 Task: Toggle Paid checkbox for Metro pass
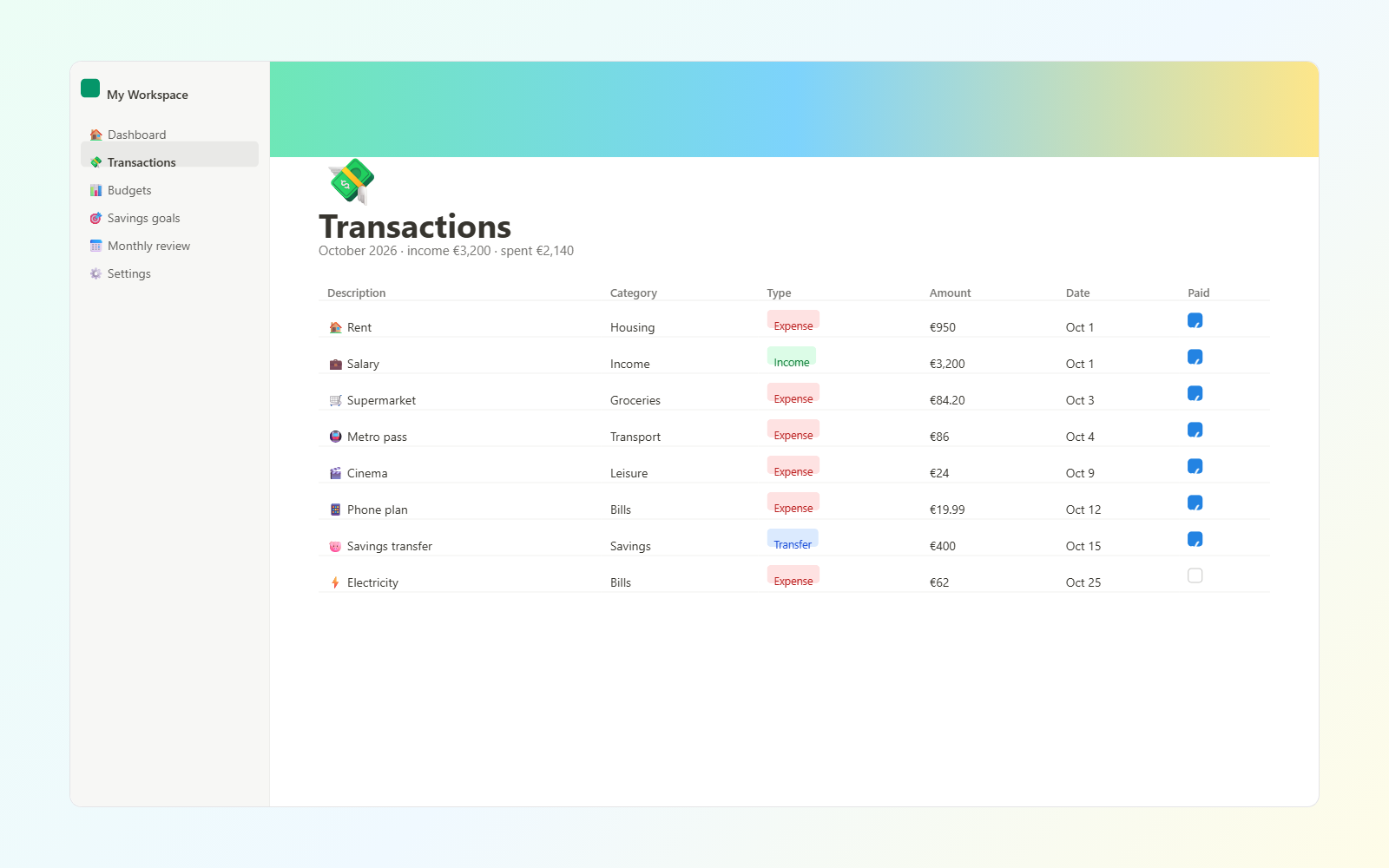coord(1195,430)
